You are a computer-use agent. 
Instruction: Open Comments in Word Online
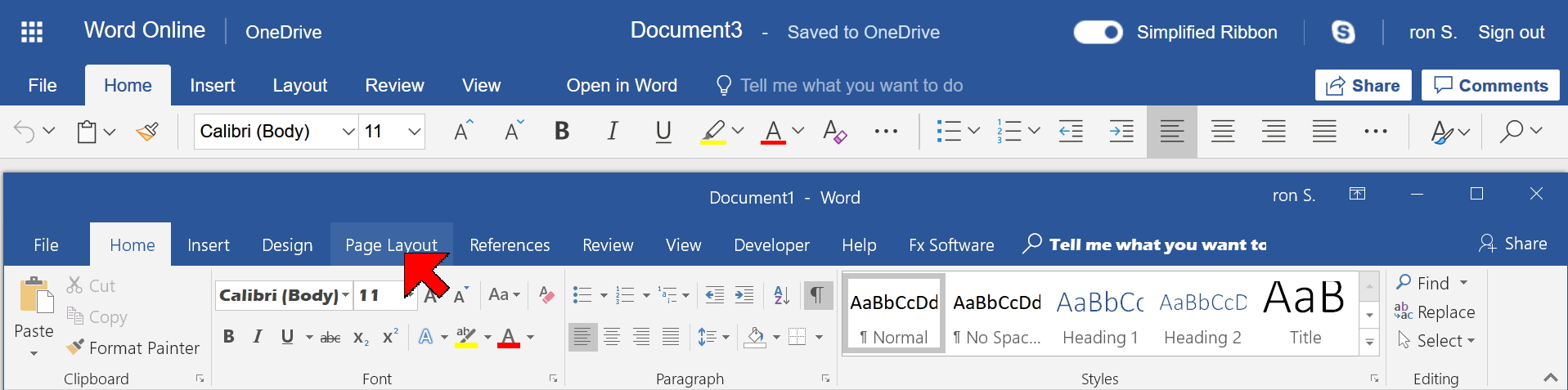pyautogui.click(x=1490, y=85)
